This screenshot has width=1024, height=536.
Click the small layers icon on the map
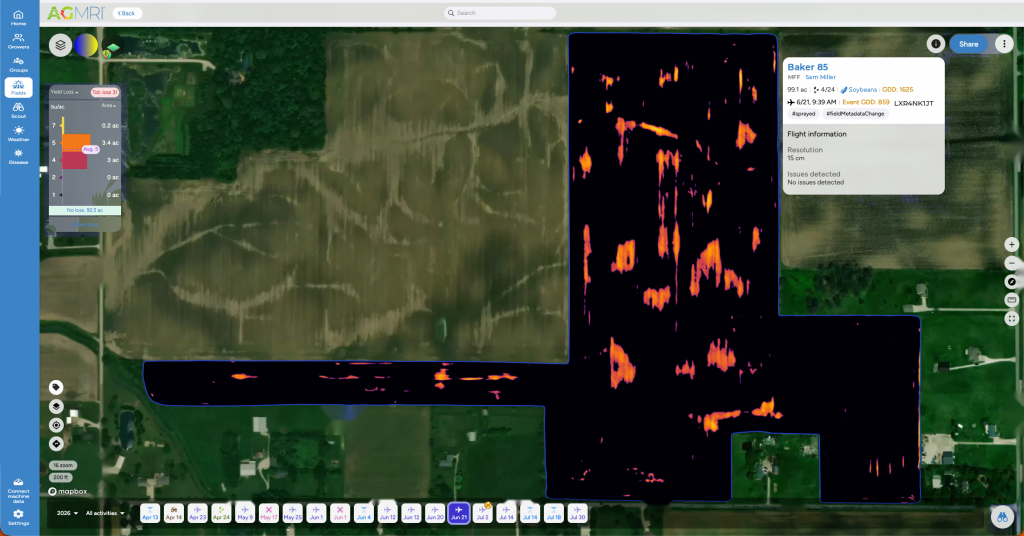tap(56, 406)
